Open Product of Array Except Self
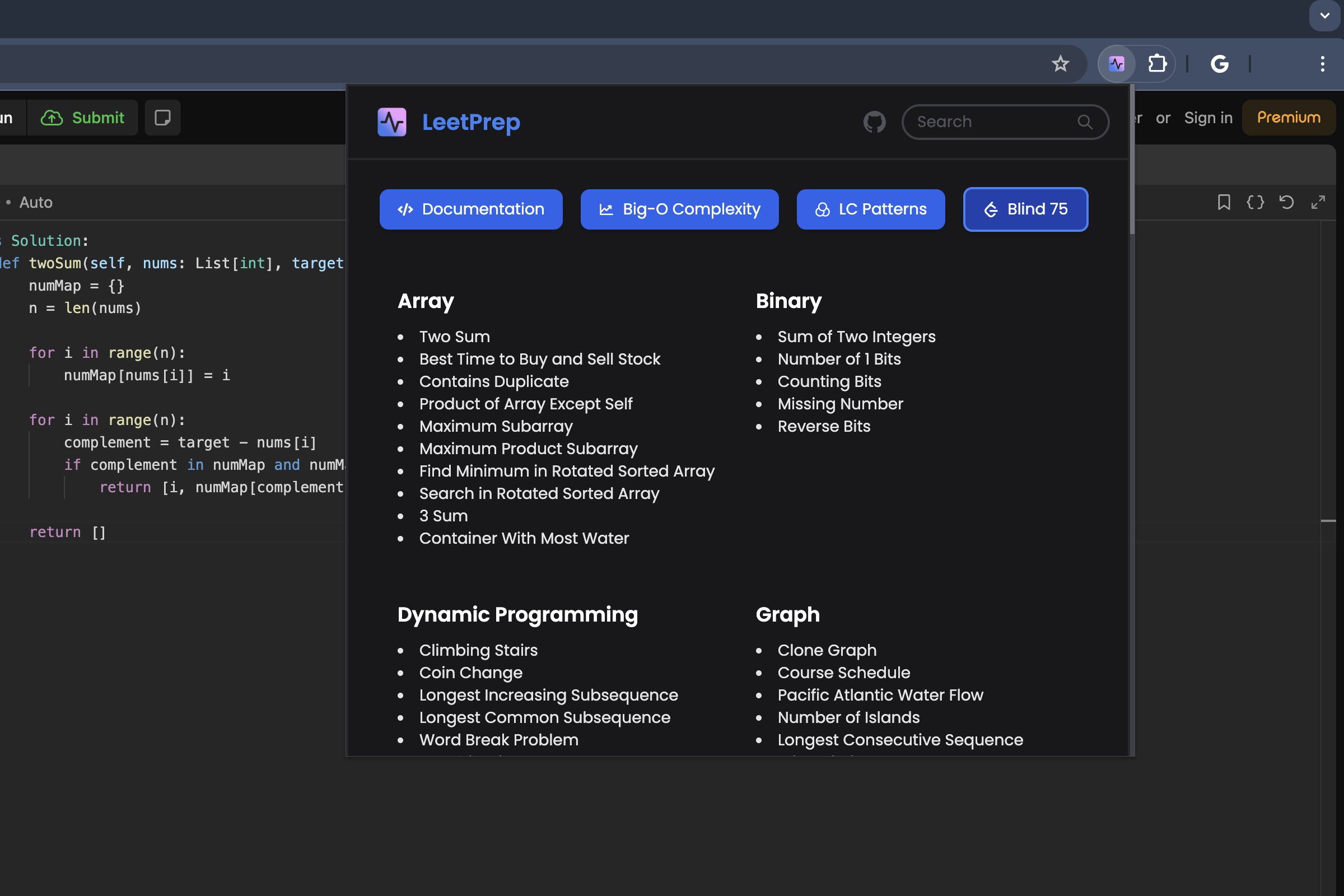This screenshot has width=1344, height=896. point(526,404)
